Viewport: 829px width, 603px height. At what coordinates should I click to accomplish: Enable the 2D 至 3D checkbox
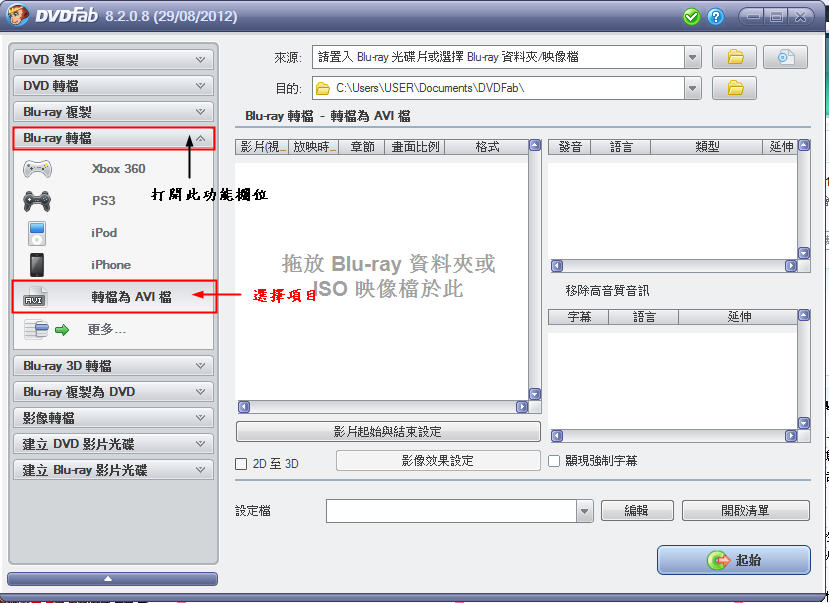[x=241, y=464]
